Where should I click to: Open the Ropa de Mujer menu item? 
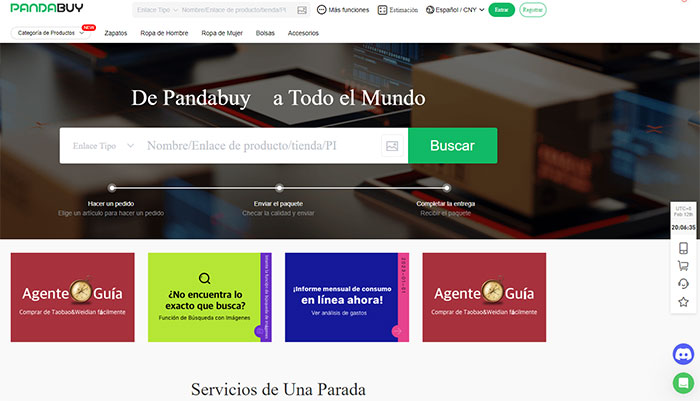[222, 33]
